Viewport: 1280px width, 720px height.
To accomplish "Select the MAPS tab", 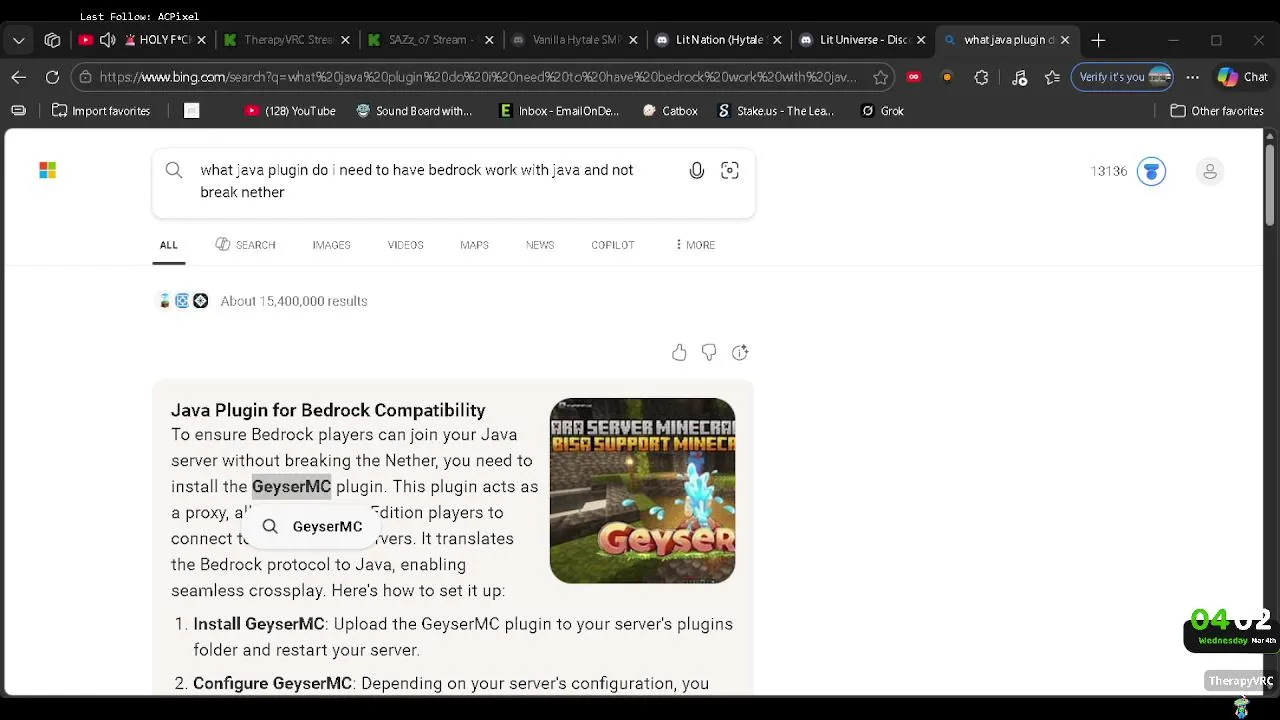I will (x=474, y=245).
